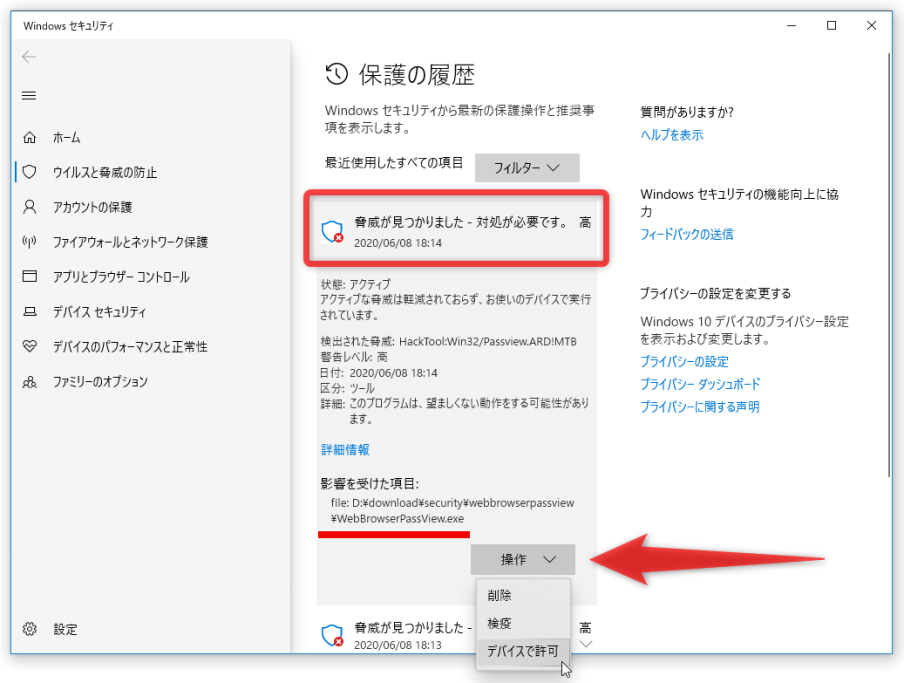Image resolution: width=904 pixels, height=683 pixels.
Task: Click the settings gear icon
Action: point(29,629)
